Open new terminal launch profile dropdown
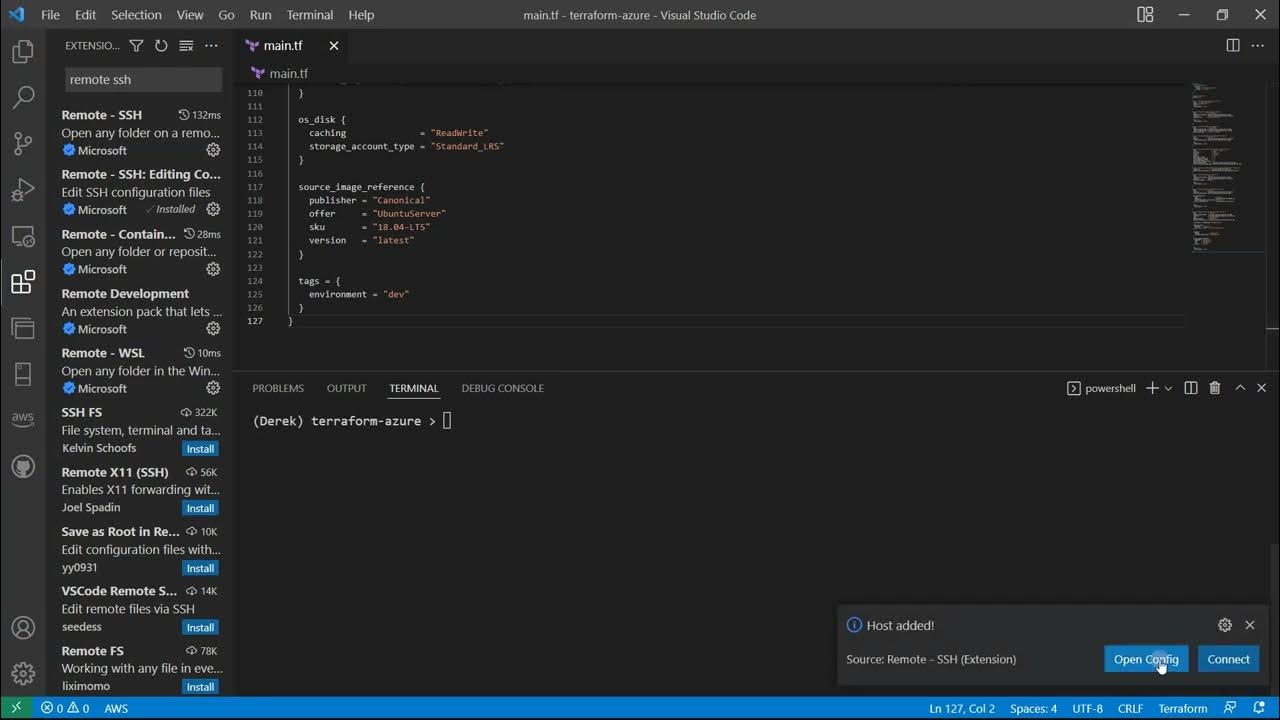This screenshot has height=720, width=1280. tap(1168, 388)
